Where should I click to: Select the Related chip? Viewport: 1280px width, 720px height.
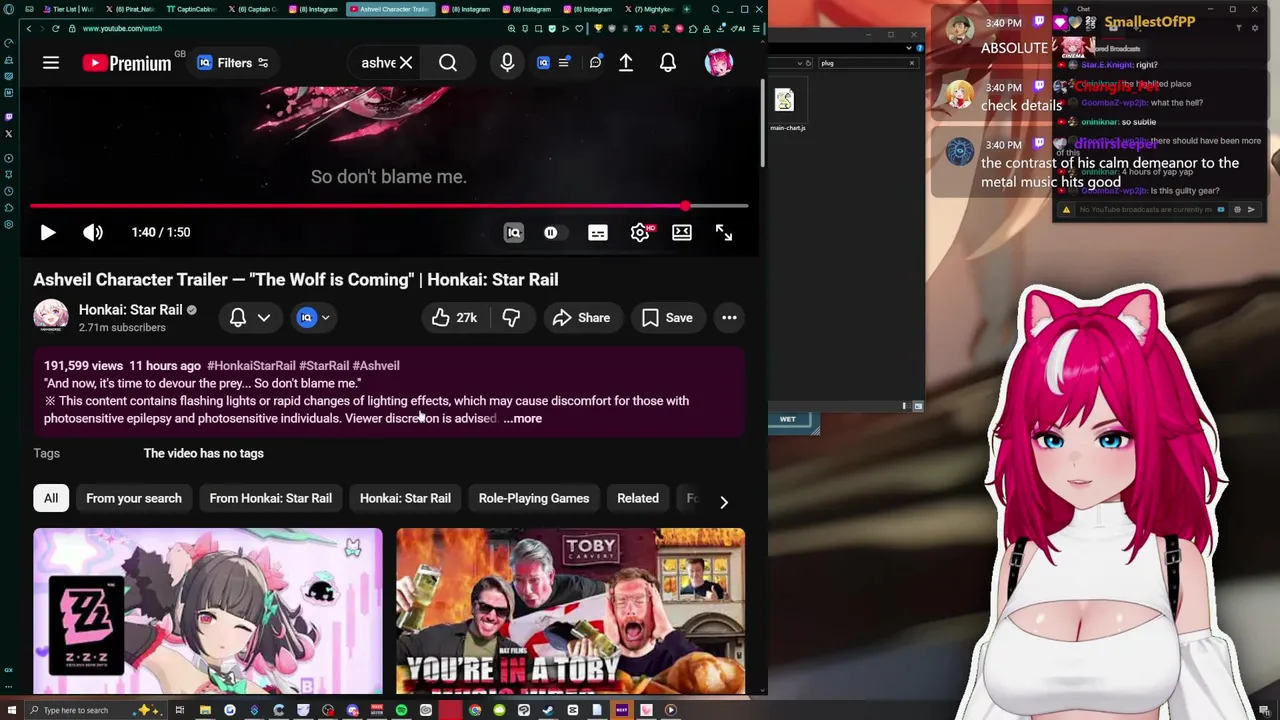click(x=638, y=498)
